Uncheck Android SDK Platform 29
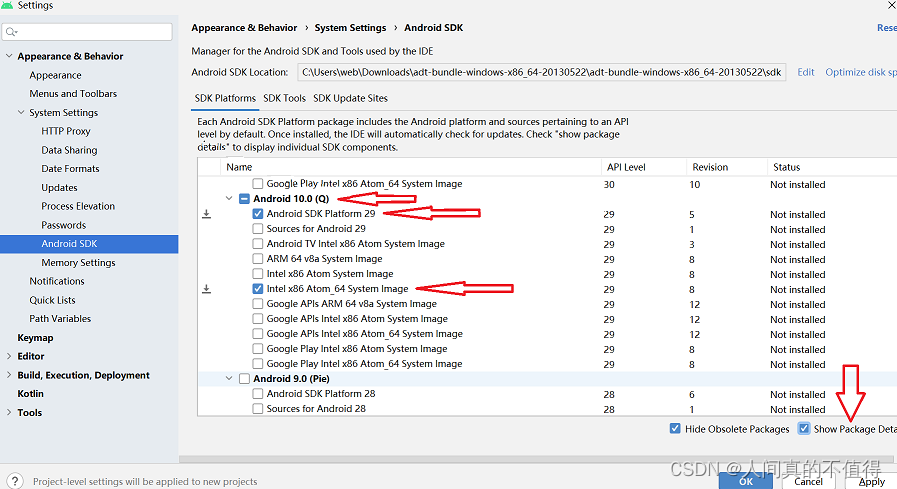 (258, 214)
